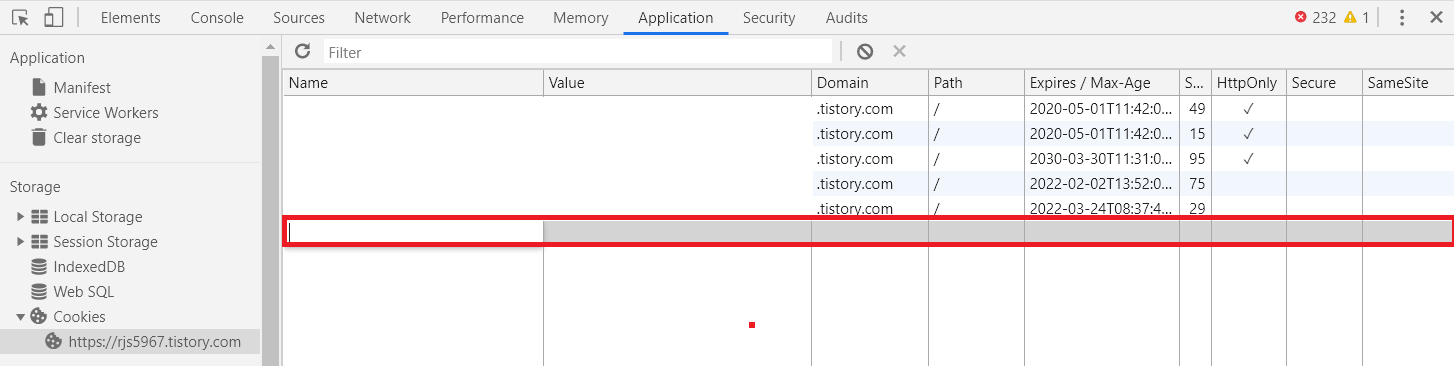Switch to the Memory tab

[x=580, y=18]
